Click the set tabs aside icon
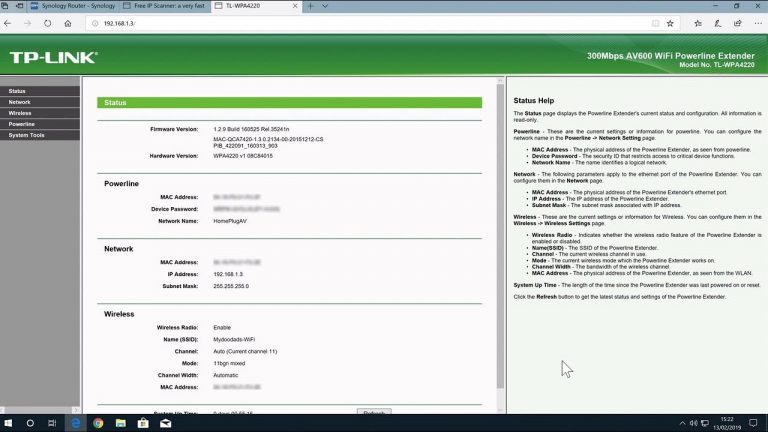Image resolution: width=768 pixels, height=432 pixels. (x=20, y=6)
